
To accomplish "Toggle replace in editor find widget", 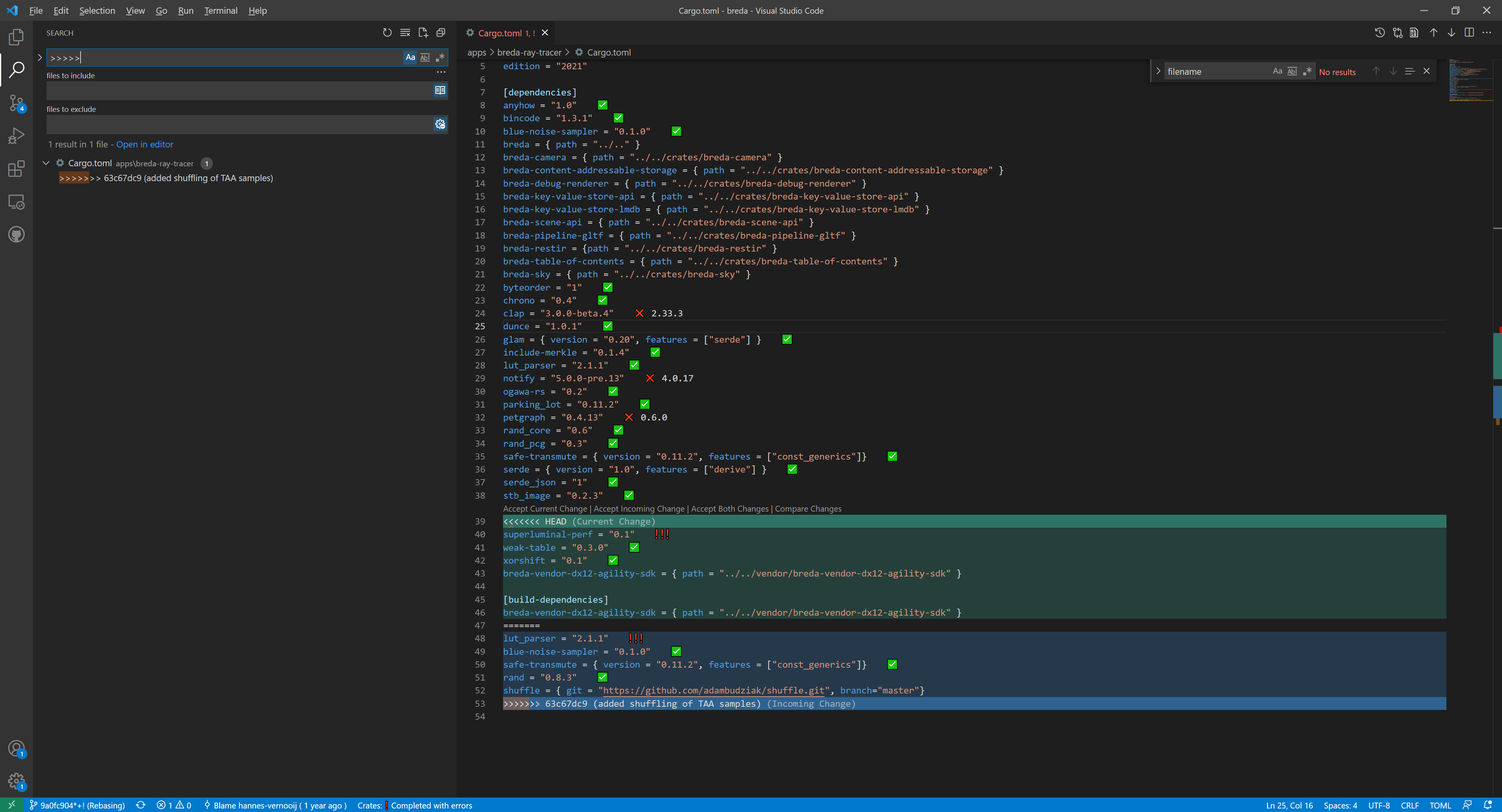I will [x=1158, y=71].
